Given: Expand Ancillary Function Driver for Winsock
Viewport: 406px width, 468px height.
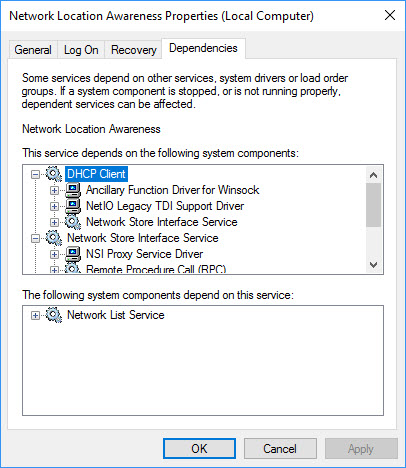Looking at the screenshot, I should click(54, 190).
